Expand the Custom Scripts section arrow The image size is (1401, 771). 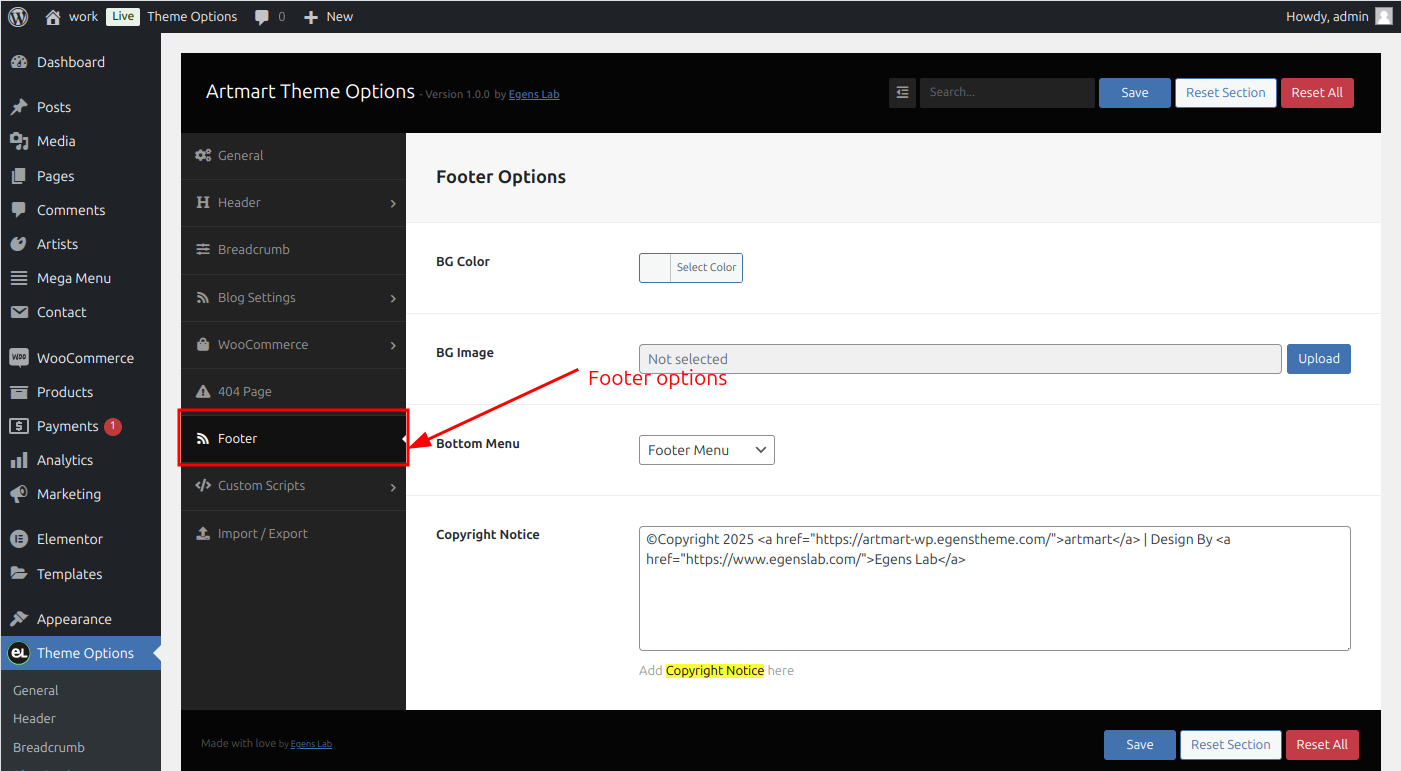click(x=393, y=487)
